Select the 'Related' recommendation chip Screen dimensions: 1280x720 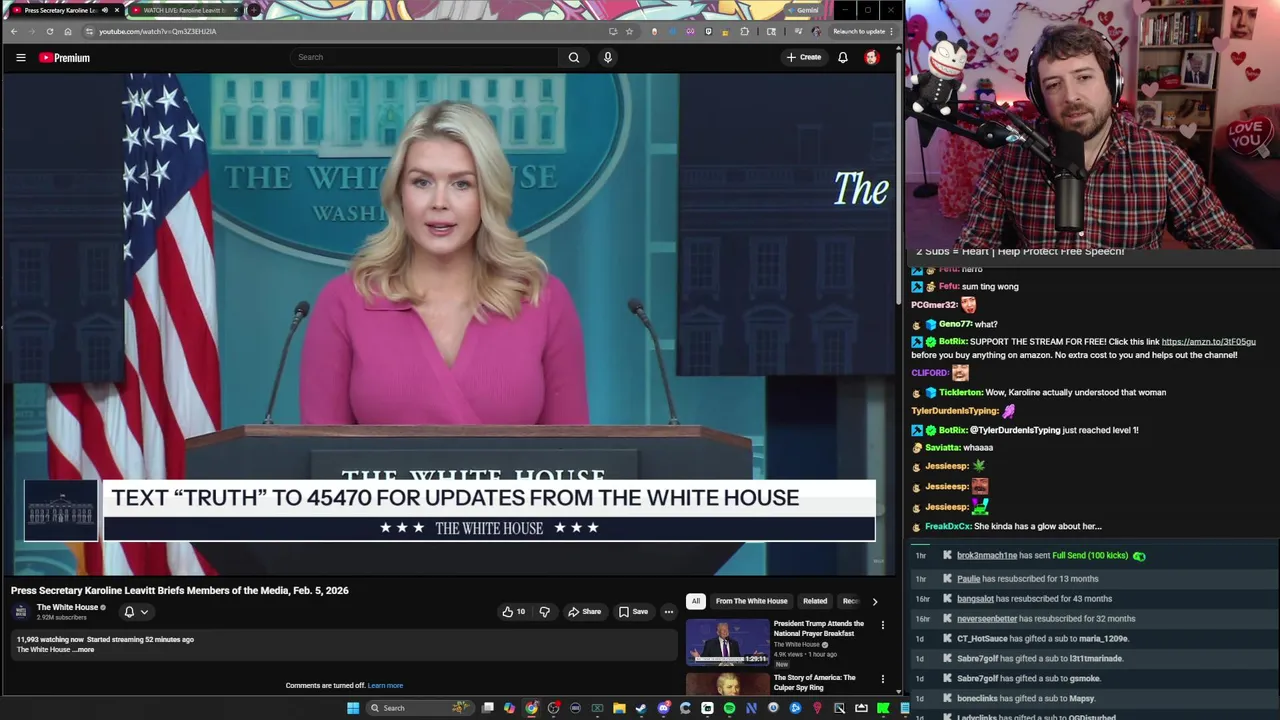tap(815, 601)
